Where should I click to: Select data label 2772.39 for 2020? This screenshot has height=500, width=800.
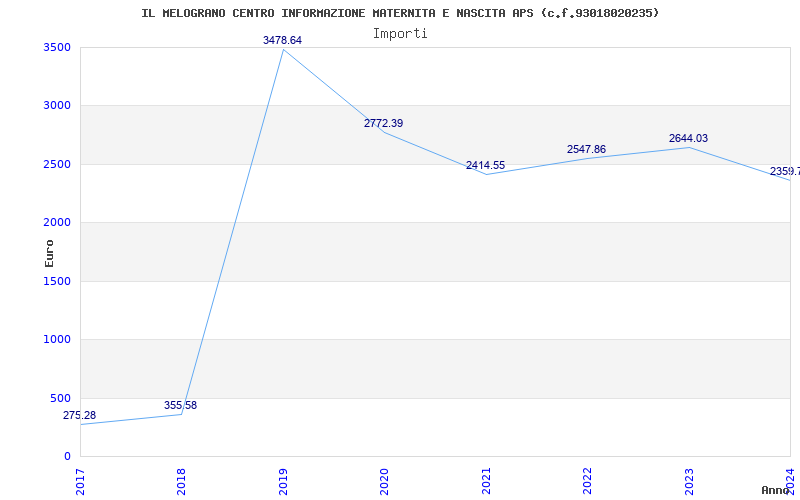point(383,123)
